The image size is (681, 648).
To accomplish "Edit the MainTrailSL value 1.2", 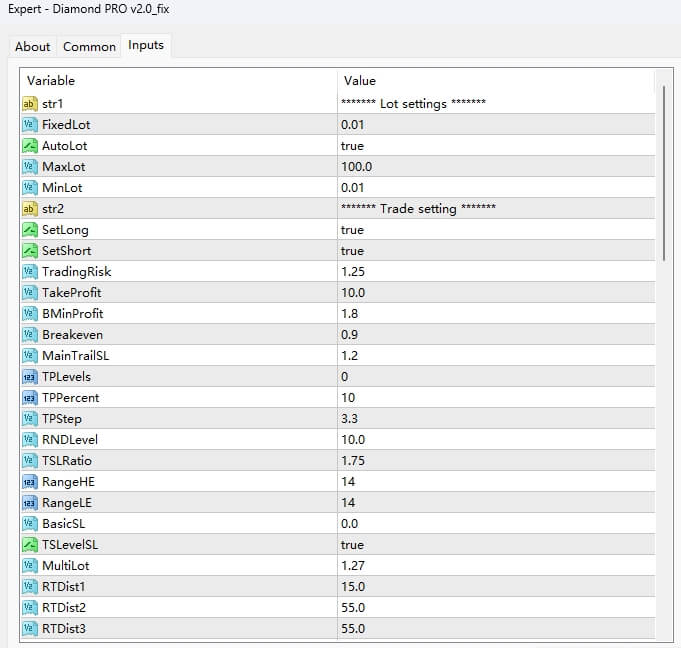I will pos(350,356).
